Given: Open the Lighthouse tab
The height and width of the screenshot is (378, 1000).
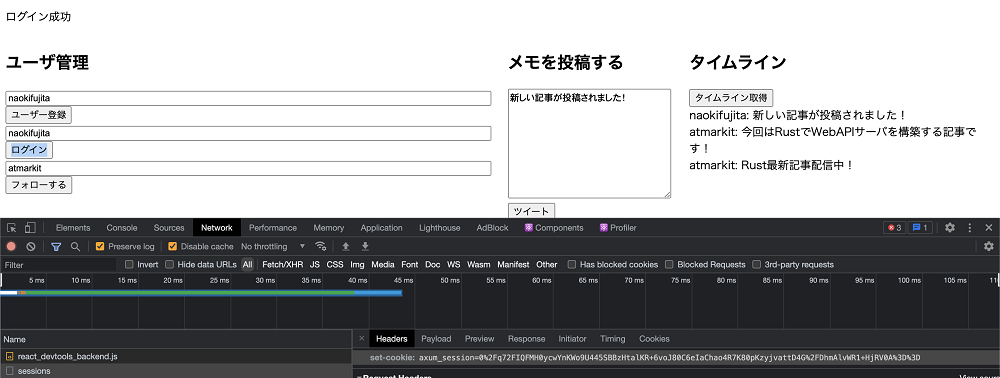Looking at the screenshot, I should click(439, 228).
